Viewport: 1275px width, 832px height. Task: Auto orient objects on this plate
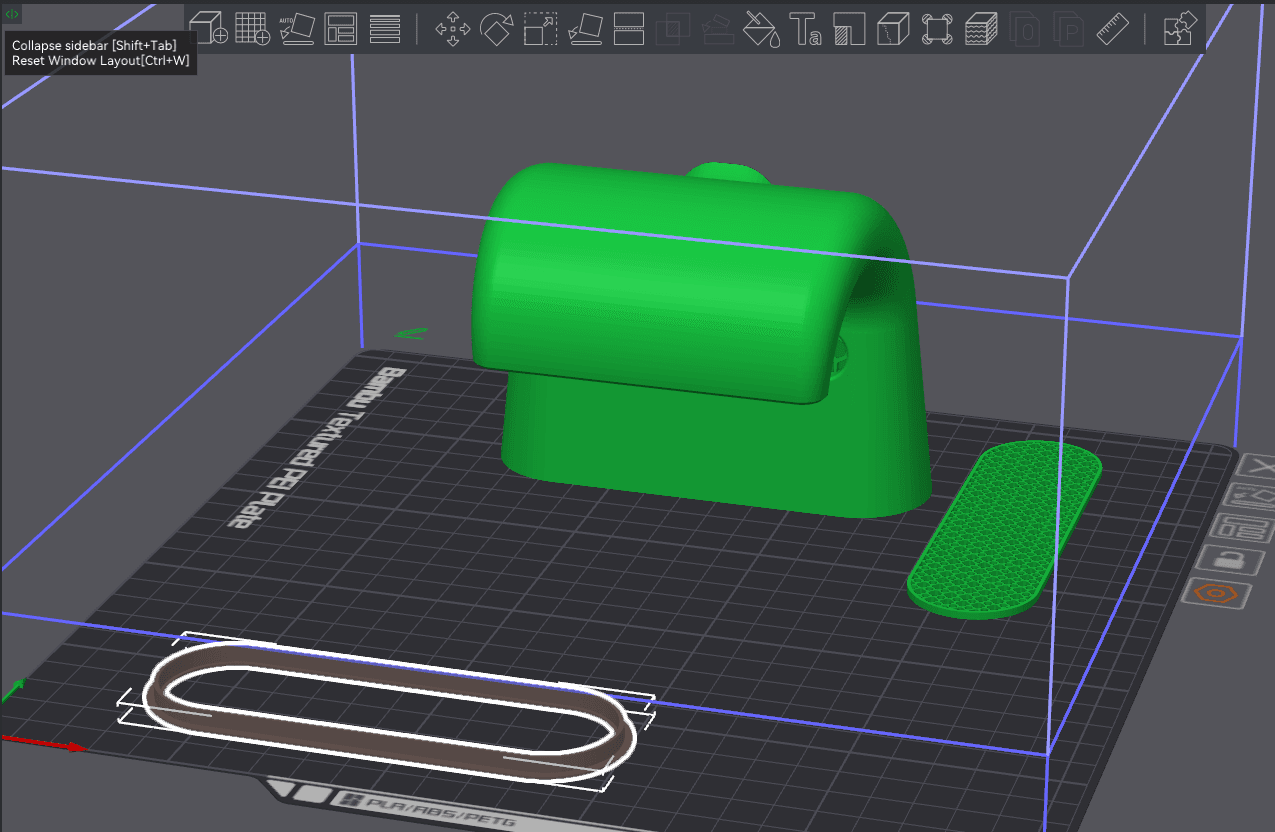1250,496
